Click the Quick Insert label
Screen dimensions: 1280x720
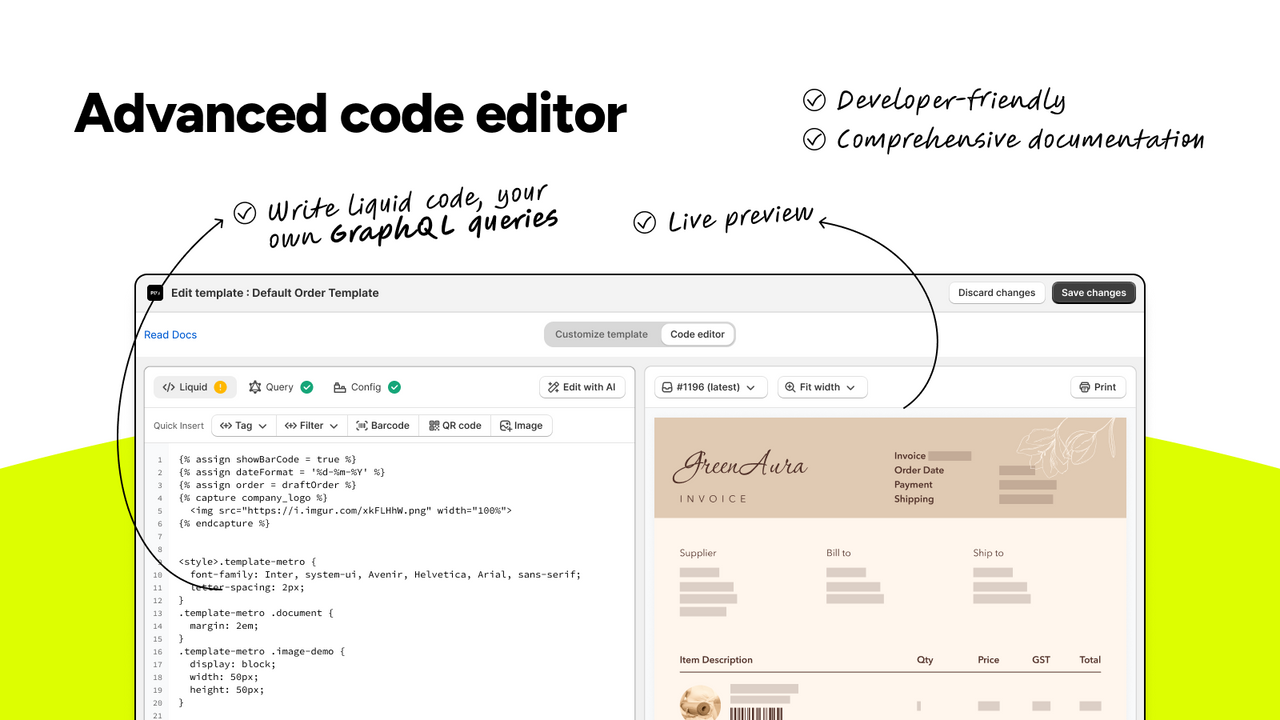pos(179,426)
